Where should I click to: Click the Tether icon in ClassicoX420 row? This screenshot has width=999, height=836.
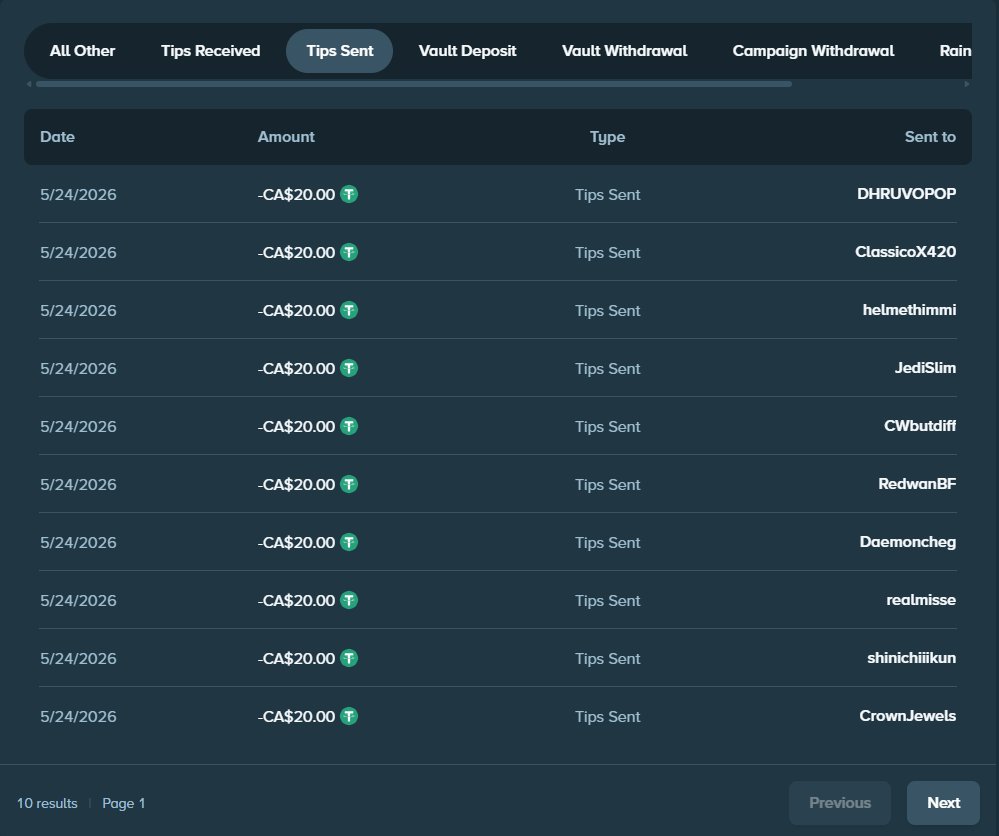[349, 252]
